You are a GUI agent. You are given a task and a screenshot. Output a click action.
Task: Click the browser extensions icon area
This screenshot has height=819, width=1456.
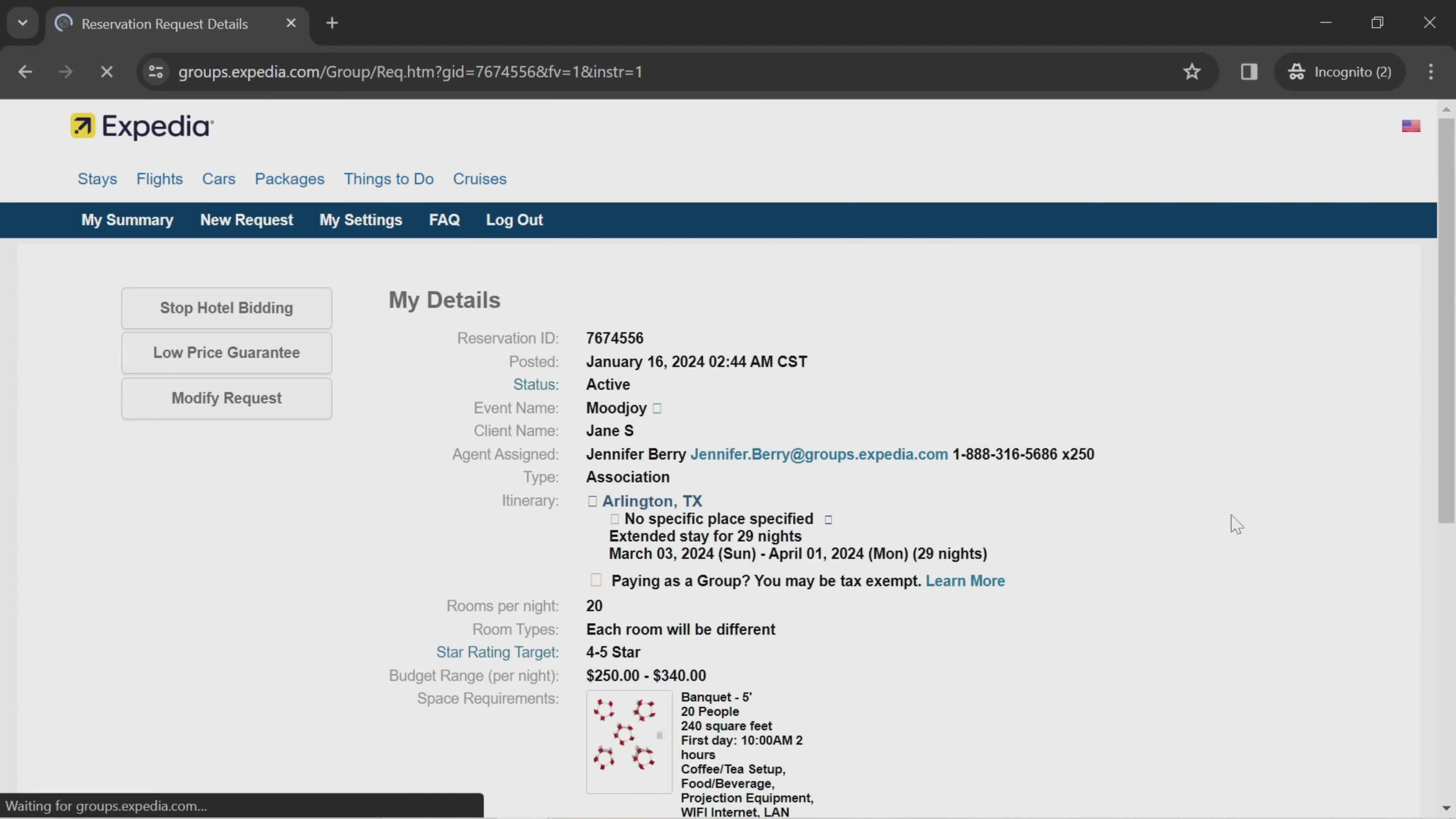[1250, 71]
